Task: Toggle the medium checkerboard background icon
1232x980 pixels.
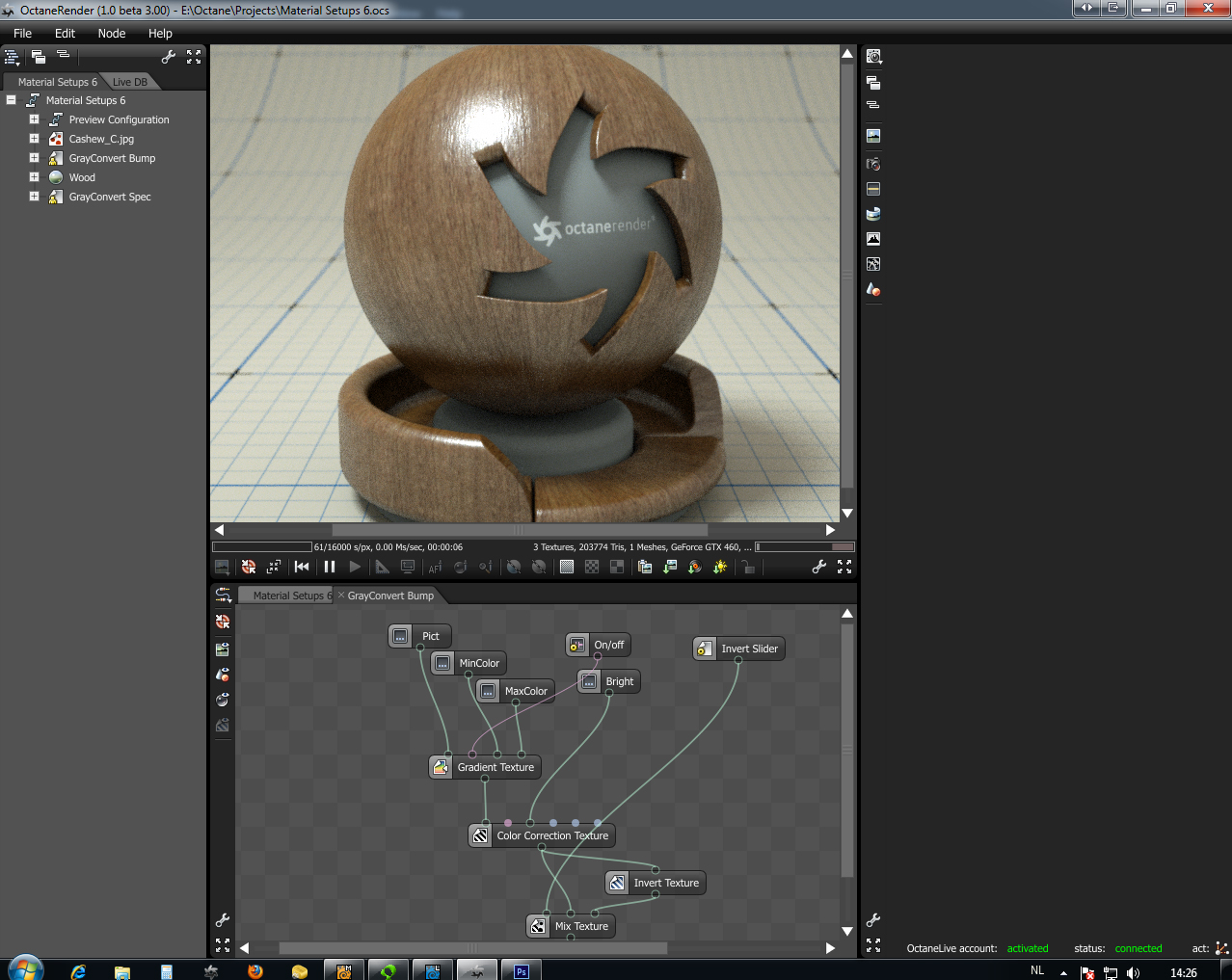Action: click(x=592, y=567)
